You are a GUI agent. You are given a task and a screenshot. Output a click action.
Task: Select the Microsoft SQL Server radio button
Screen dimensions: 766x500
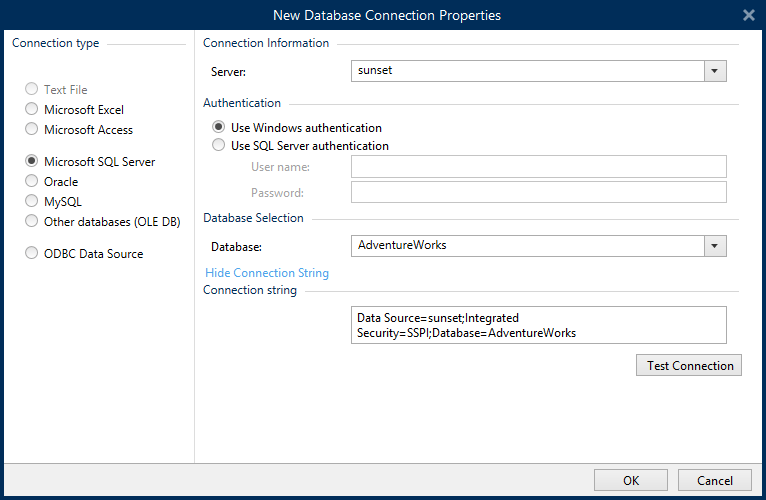pos(33,162)
